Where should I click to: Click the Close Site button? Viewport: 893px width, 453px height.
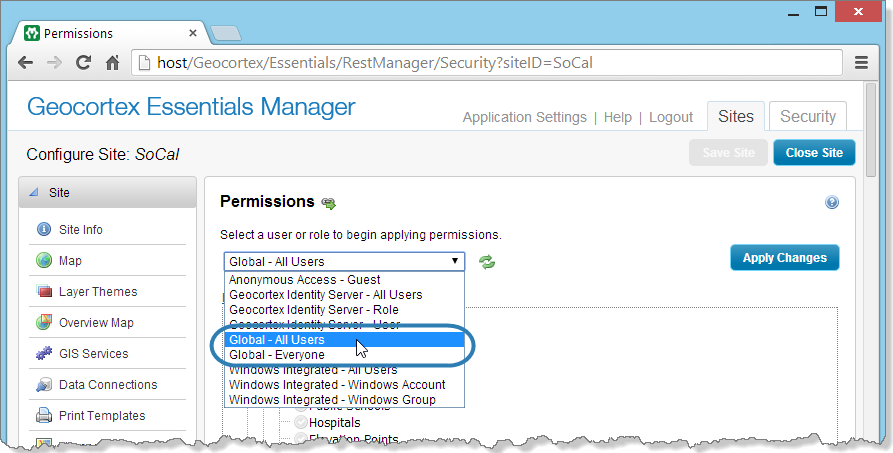814,153
